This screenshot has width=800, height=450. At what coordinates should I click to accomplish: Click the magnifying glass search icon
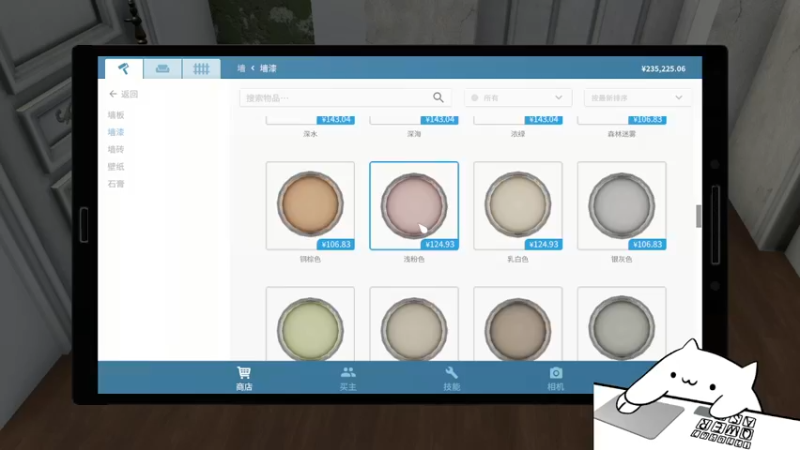438,97
